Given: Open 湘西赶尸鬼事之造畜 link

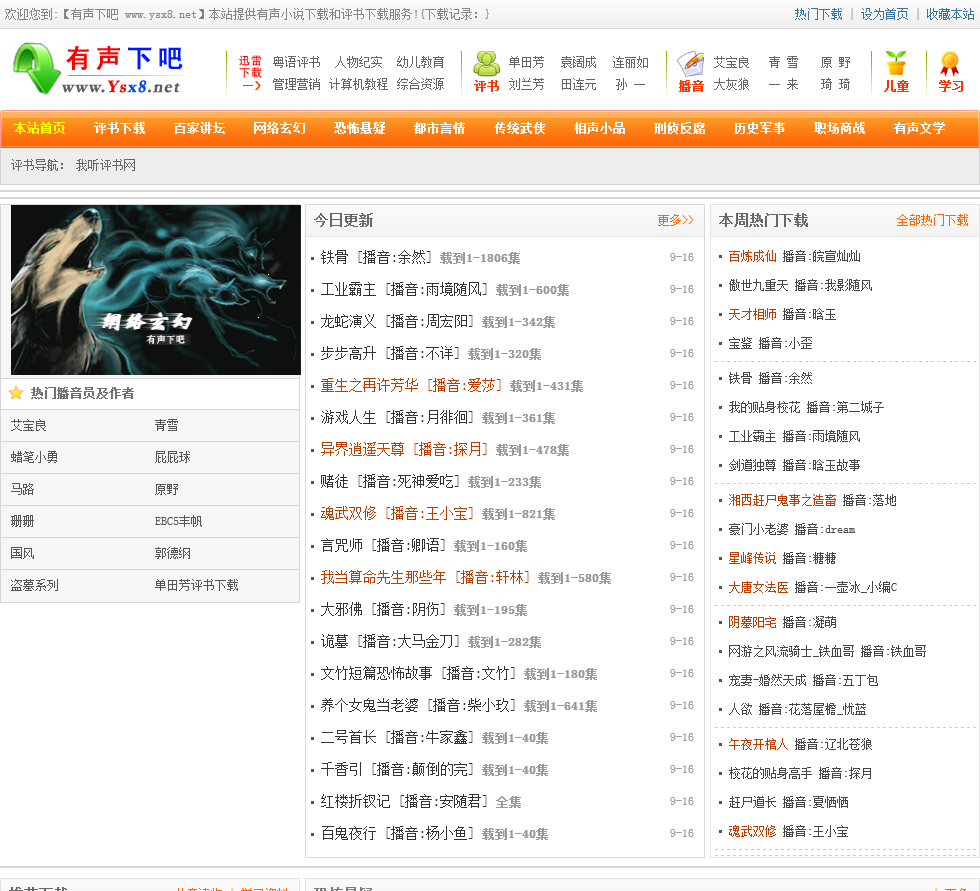Looking at the screenshot, I should 782,500.
